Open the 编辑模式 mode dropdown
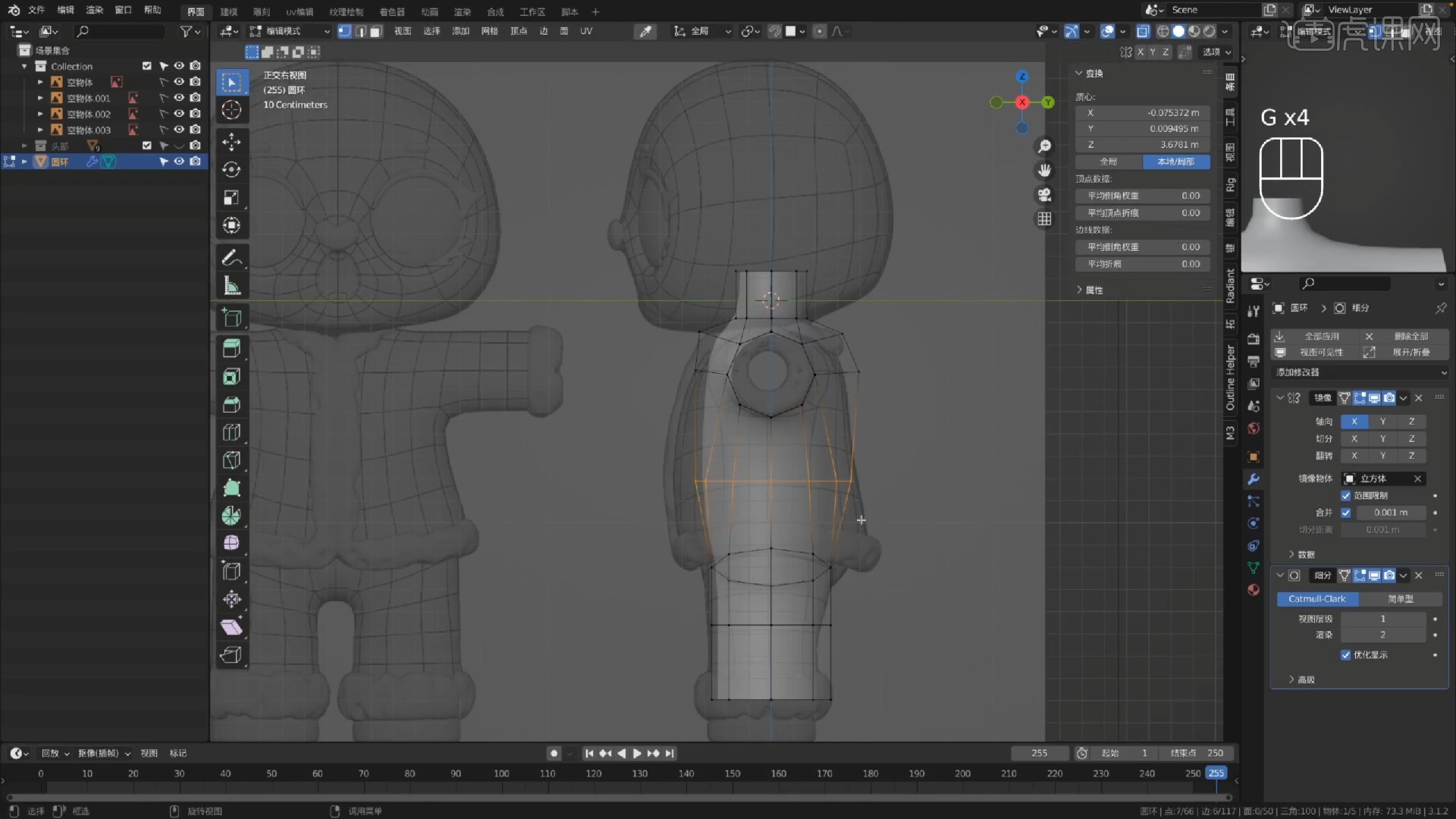1456x819 pixels. tap(290, 31)
